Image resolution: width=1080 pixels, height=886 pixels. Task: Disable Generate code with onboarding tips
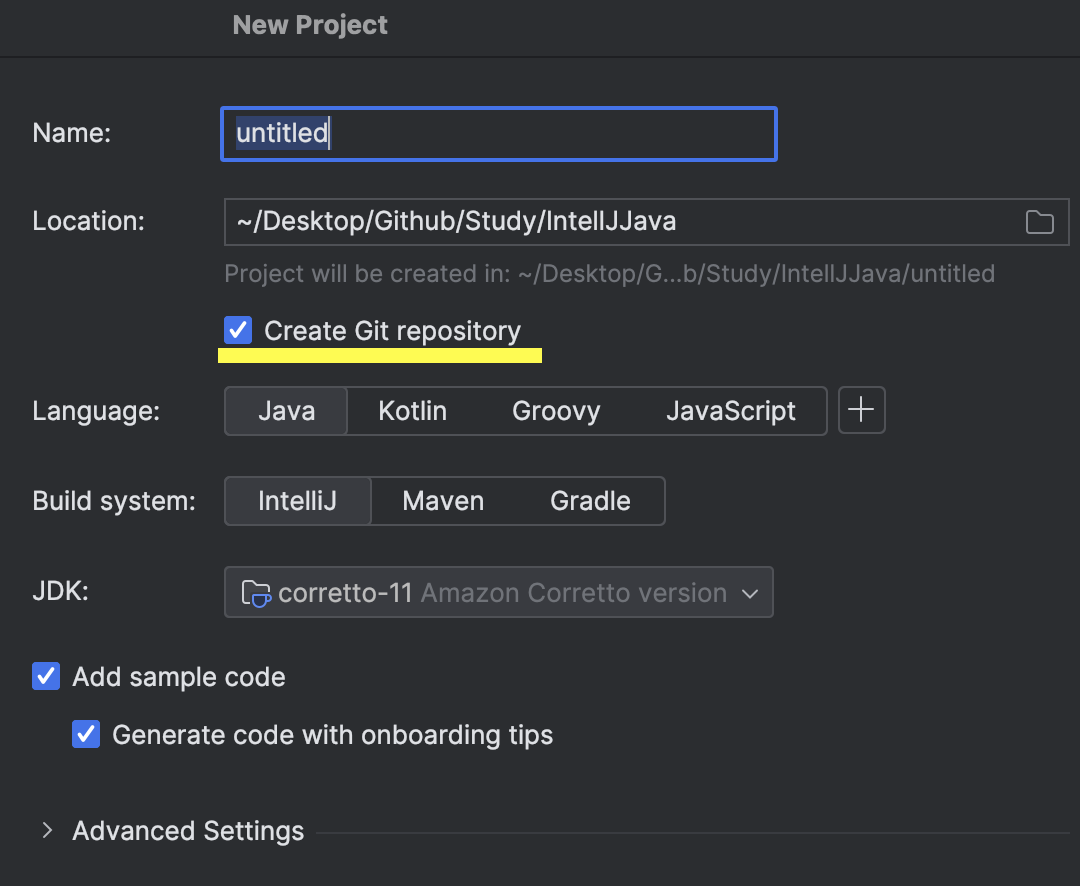[x=86, y=735]
